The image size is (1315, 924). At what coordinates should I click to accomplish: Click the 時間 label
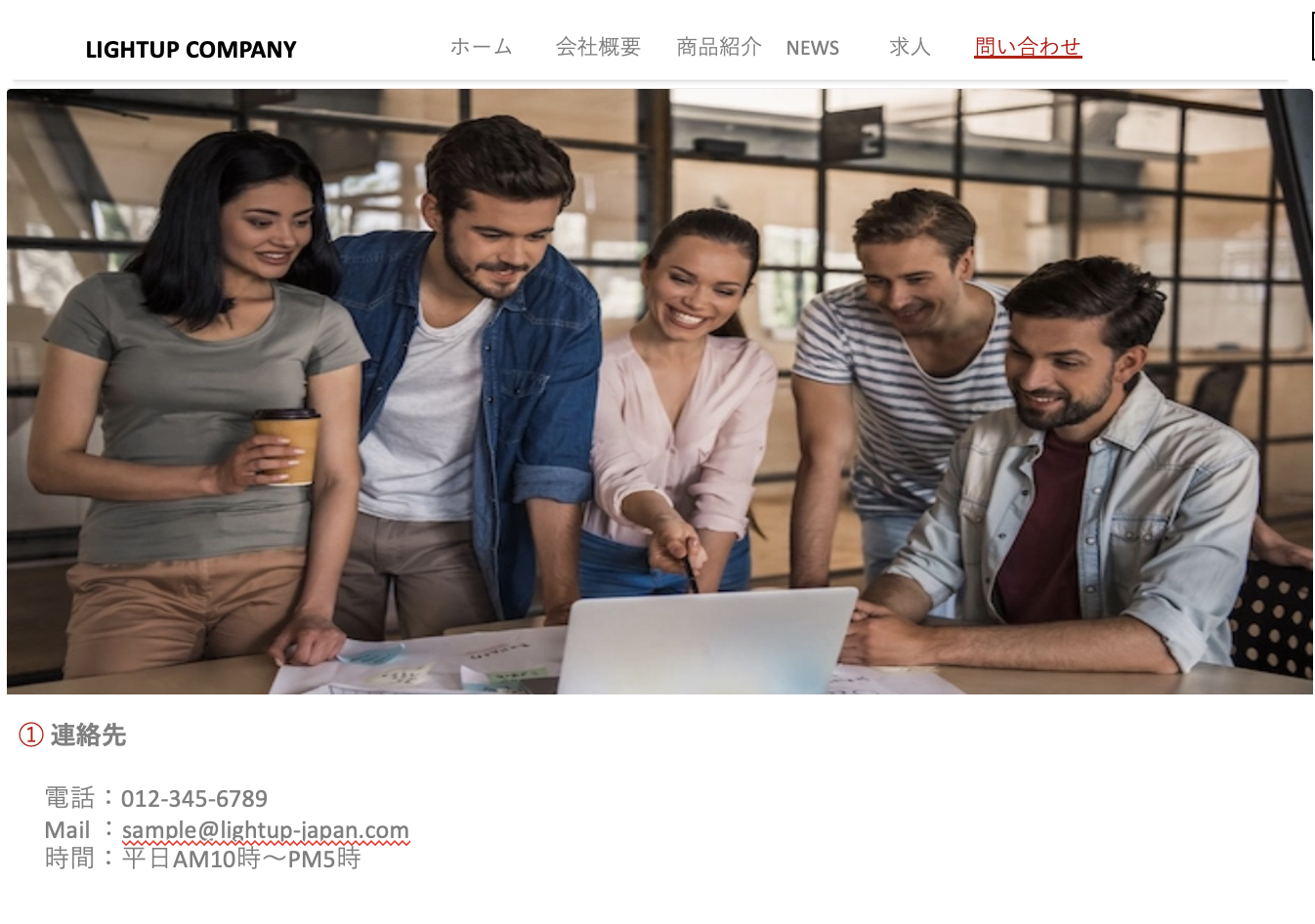click(69, 859)
